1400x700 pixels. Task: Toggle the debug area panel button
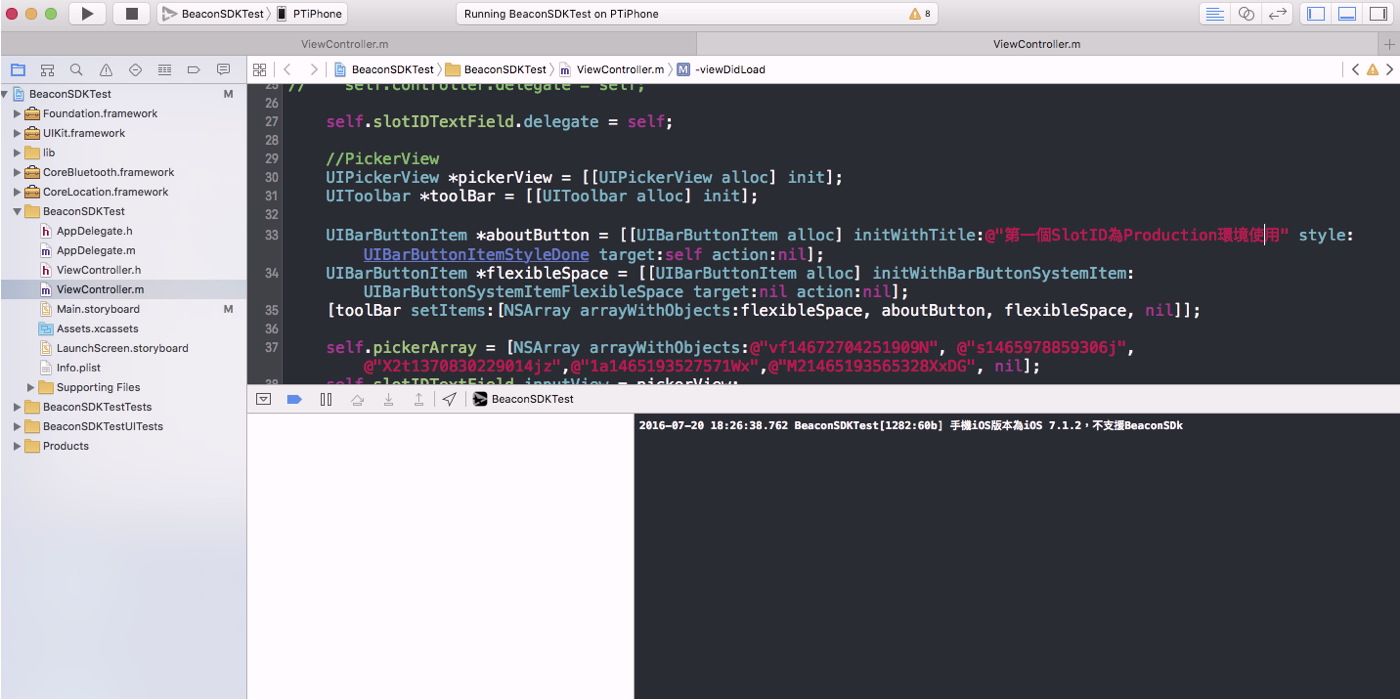tap(1347, 14)
